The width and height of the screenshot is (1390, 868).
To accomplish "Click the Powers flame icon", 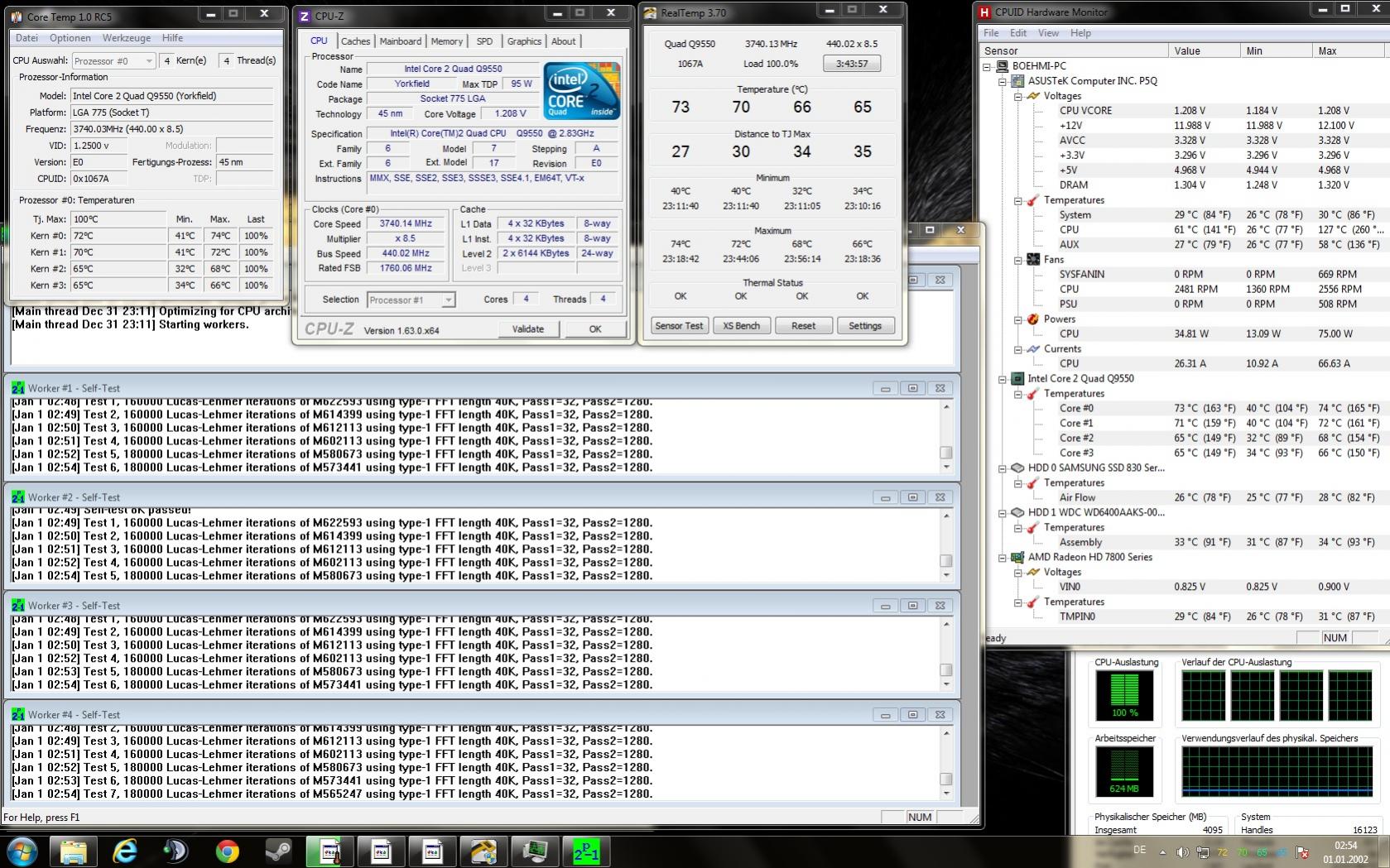I will pos(1033,319).
